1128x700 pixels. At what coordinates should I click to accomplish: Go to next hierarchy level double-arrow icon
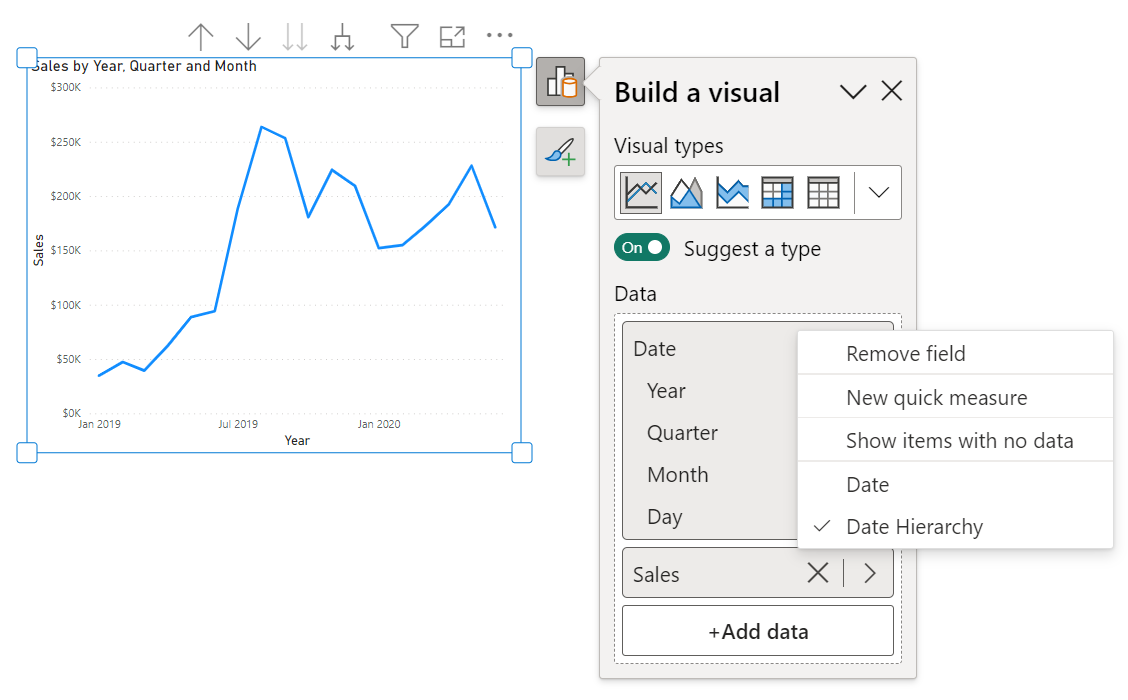[295, 37]
